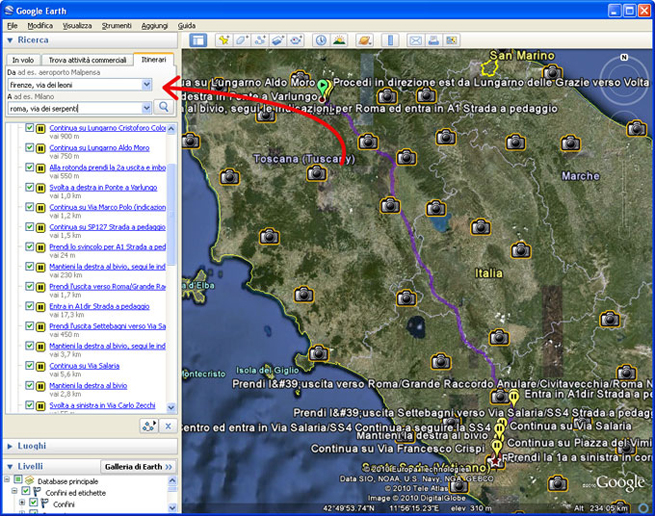The image size is (655, 516).
Task: Click the scroll up arrow of the directions list
Action: coord(171,129)
